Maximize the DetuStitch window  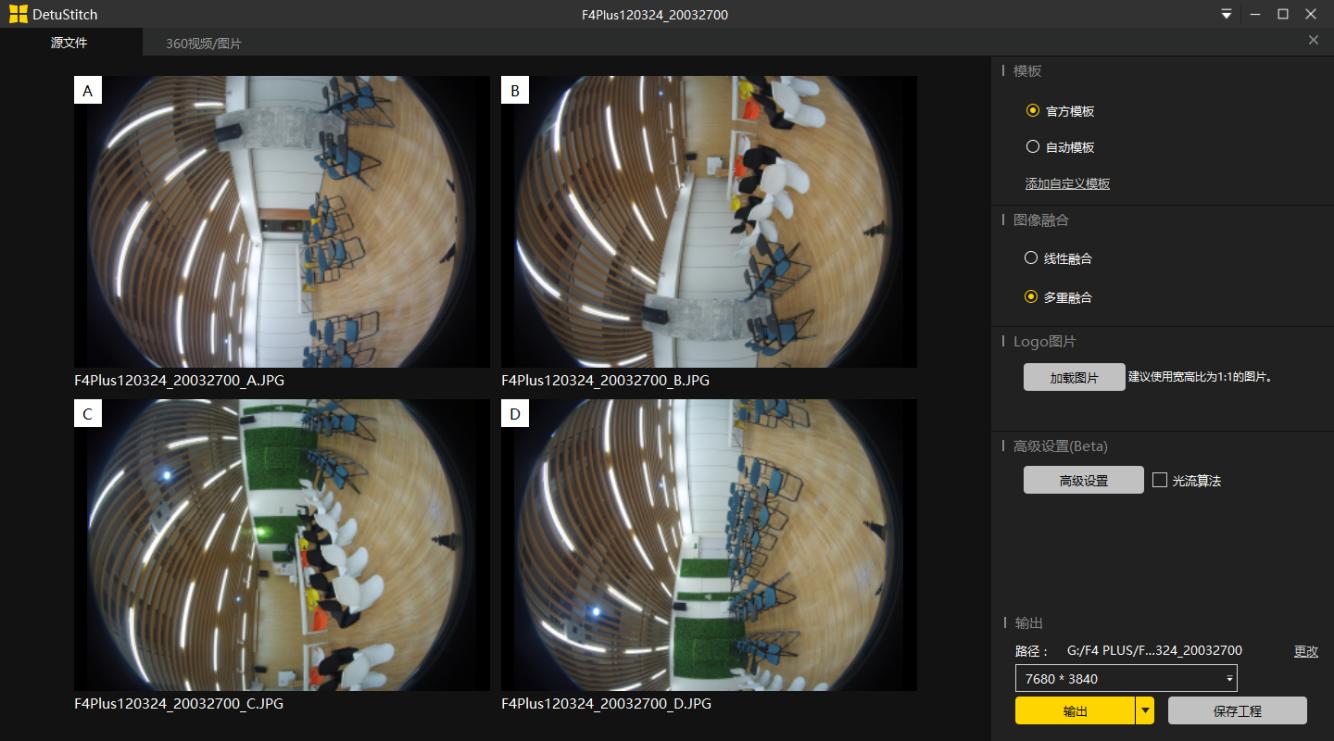[1282, 14]
